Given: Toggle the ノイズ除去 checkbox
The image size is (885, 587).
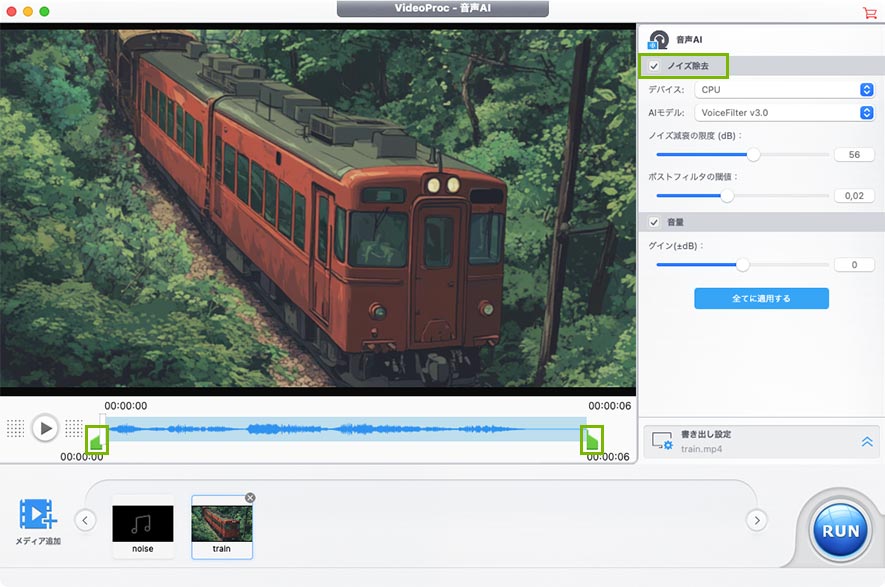Looking at the screenshot, I should click(x=654, y=66).
